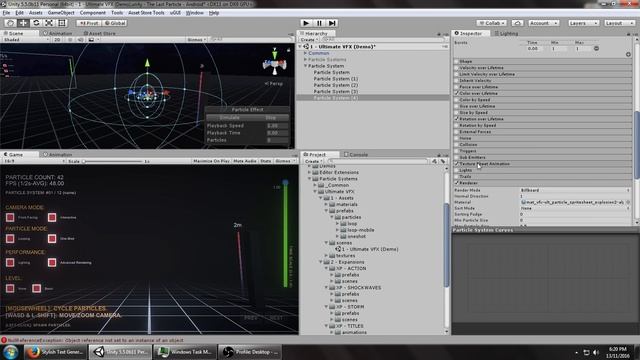Open the Window menu
Viewport: 640px width, 360px height.
pos(195,13)
